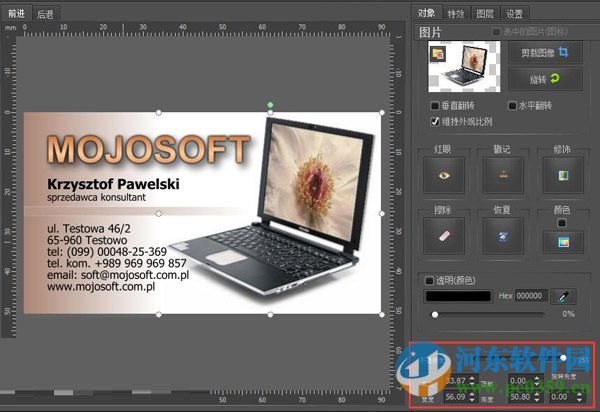The height and width of the screenshot is (412, 600).
Task: Toggle the small checkbox under 颜色 label
Action: 562,223
